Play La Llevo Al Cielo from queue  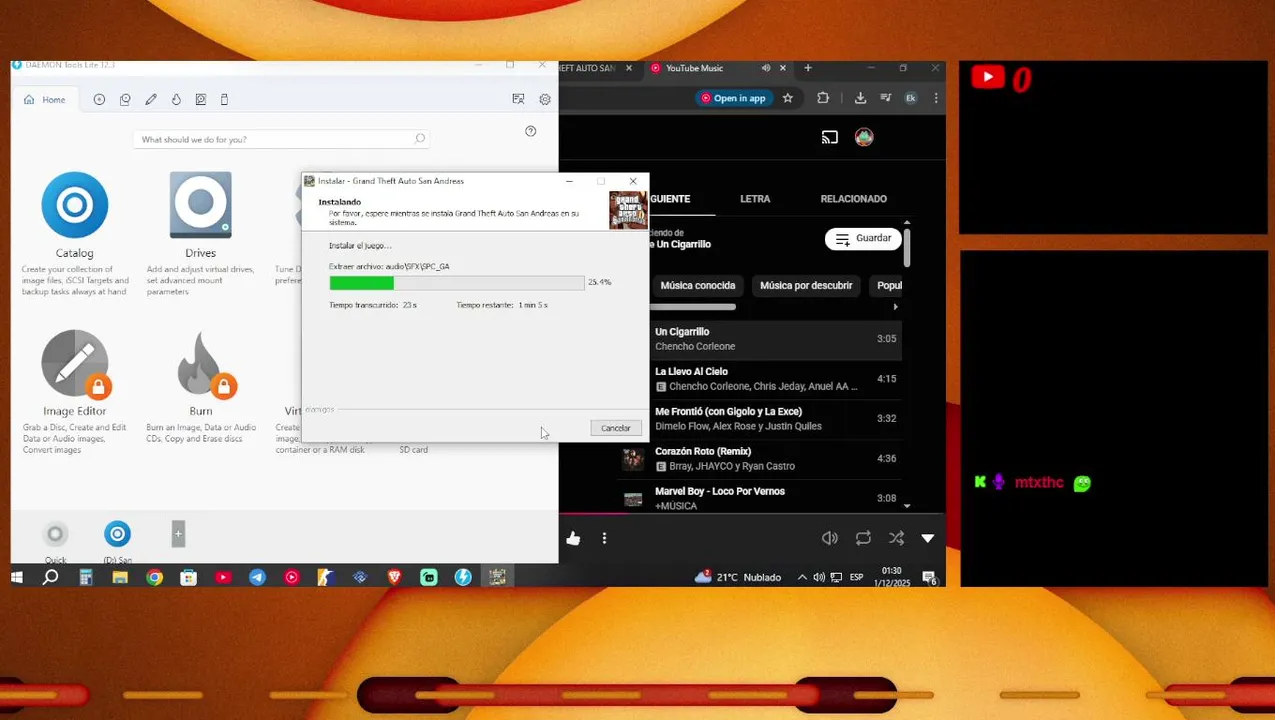click(x=760, y=379)
